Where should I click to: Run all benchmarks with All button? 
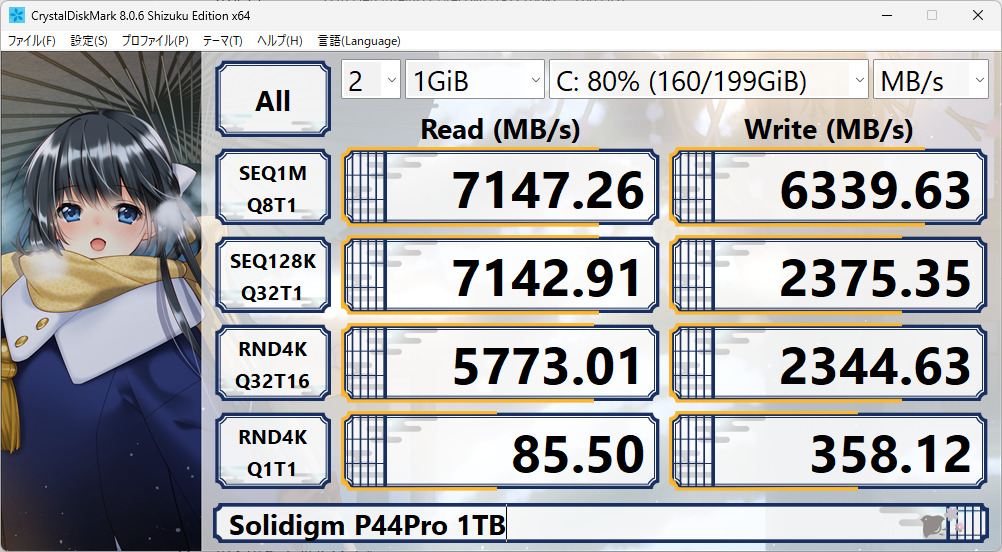[273, 101]
